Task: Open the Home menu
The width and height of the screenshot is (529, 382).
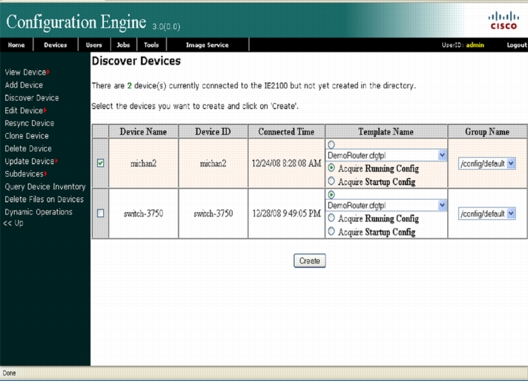Action: 16,45
